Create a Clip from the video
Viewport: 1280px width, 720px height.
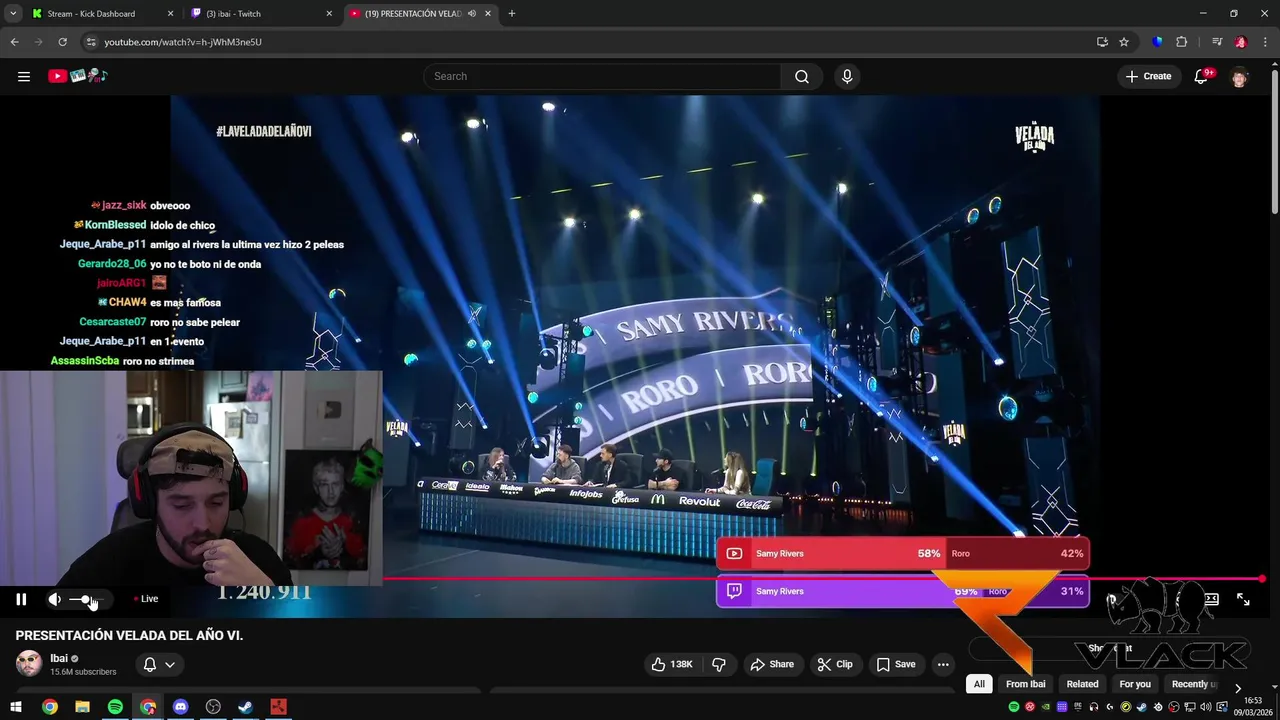[x=835, y=664]
